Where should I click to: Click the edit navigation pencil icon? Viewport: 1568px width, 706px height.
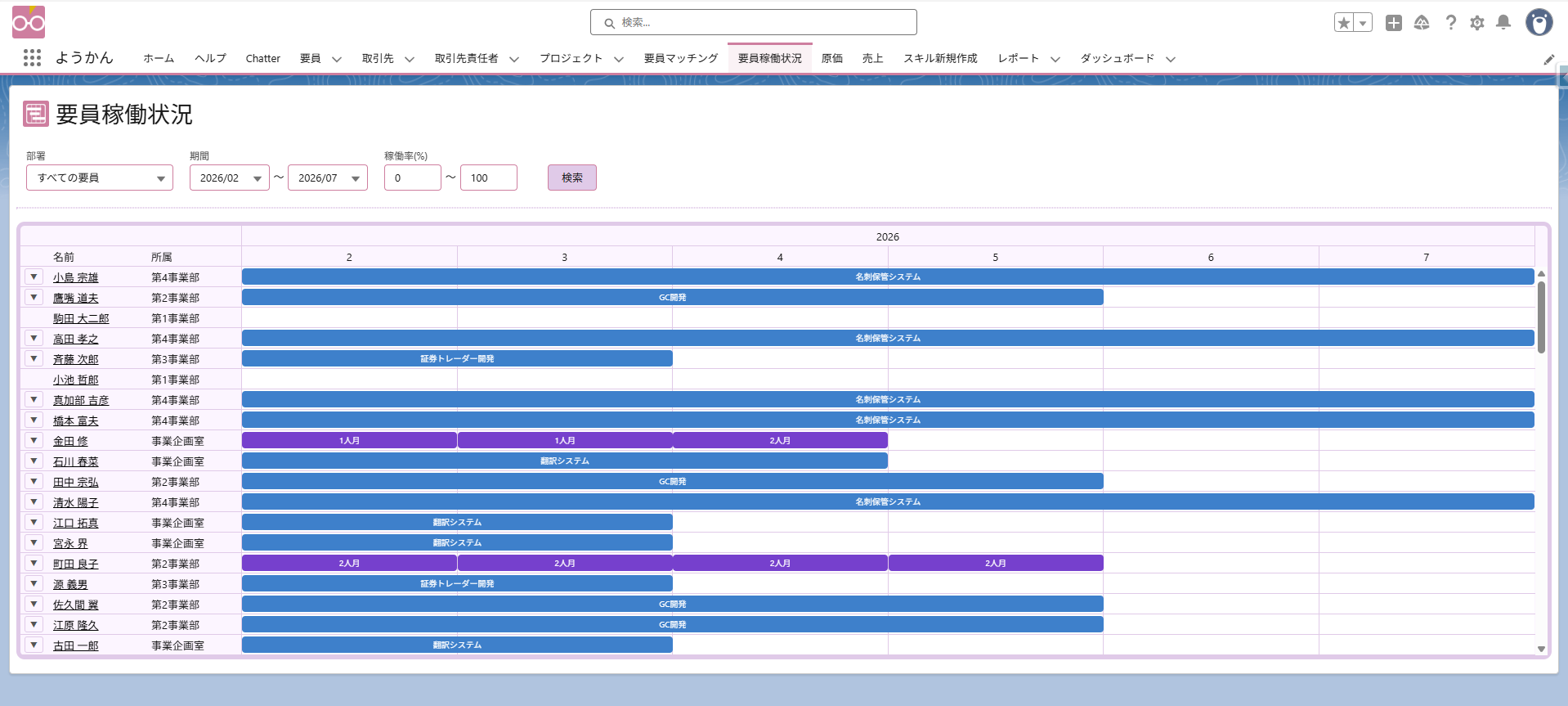point(1548,59)
